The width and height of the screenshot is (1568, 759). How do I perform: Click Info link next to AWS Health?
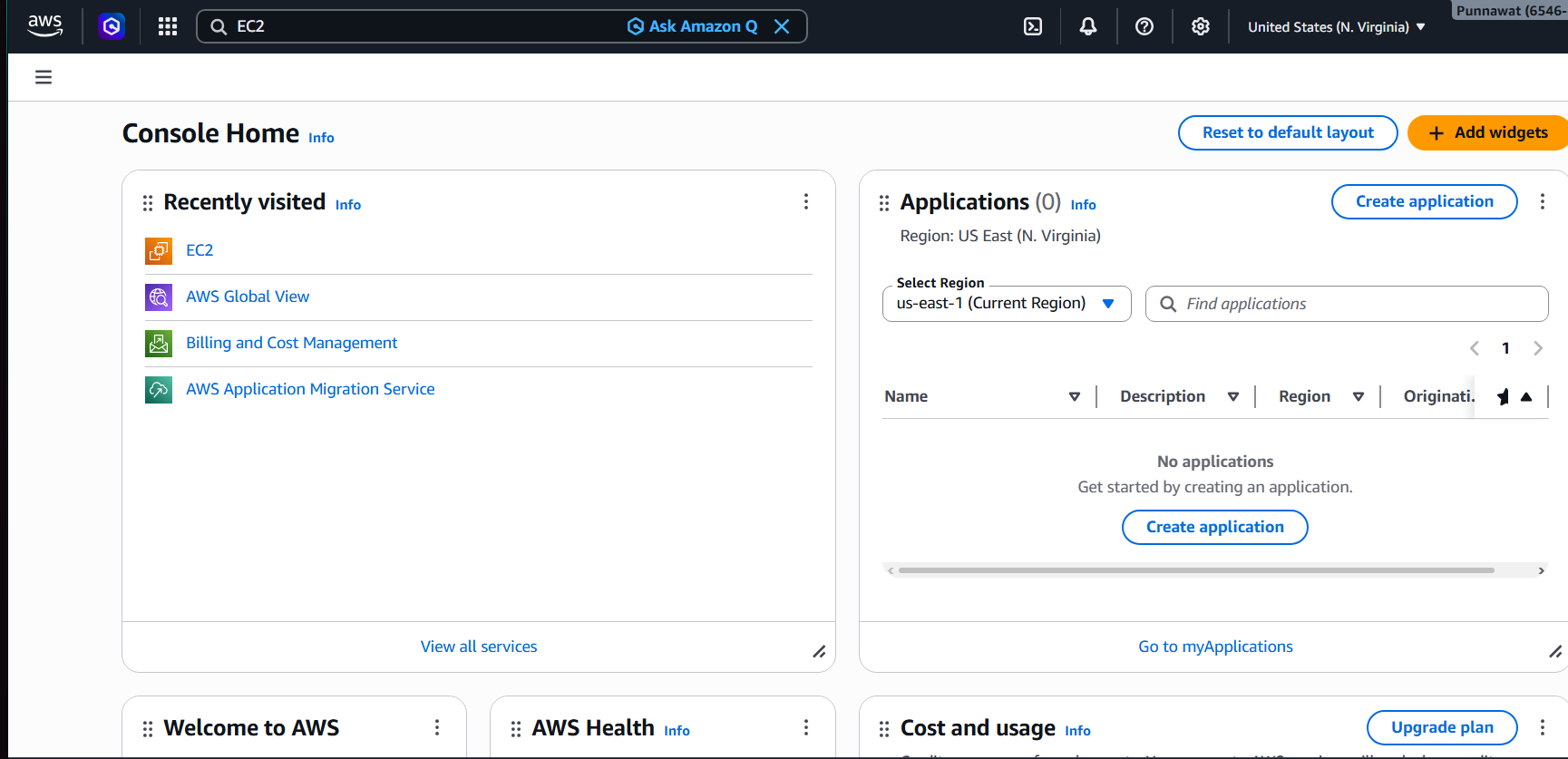677,731
